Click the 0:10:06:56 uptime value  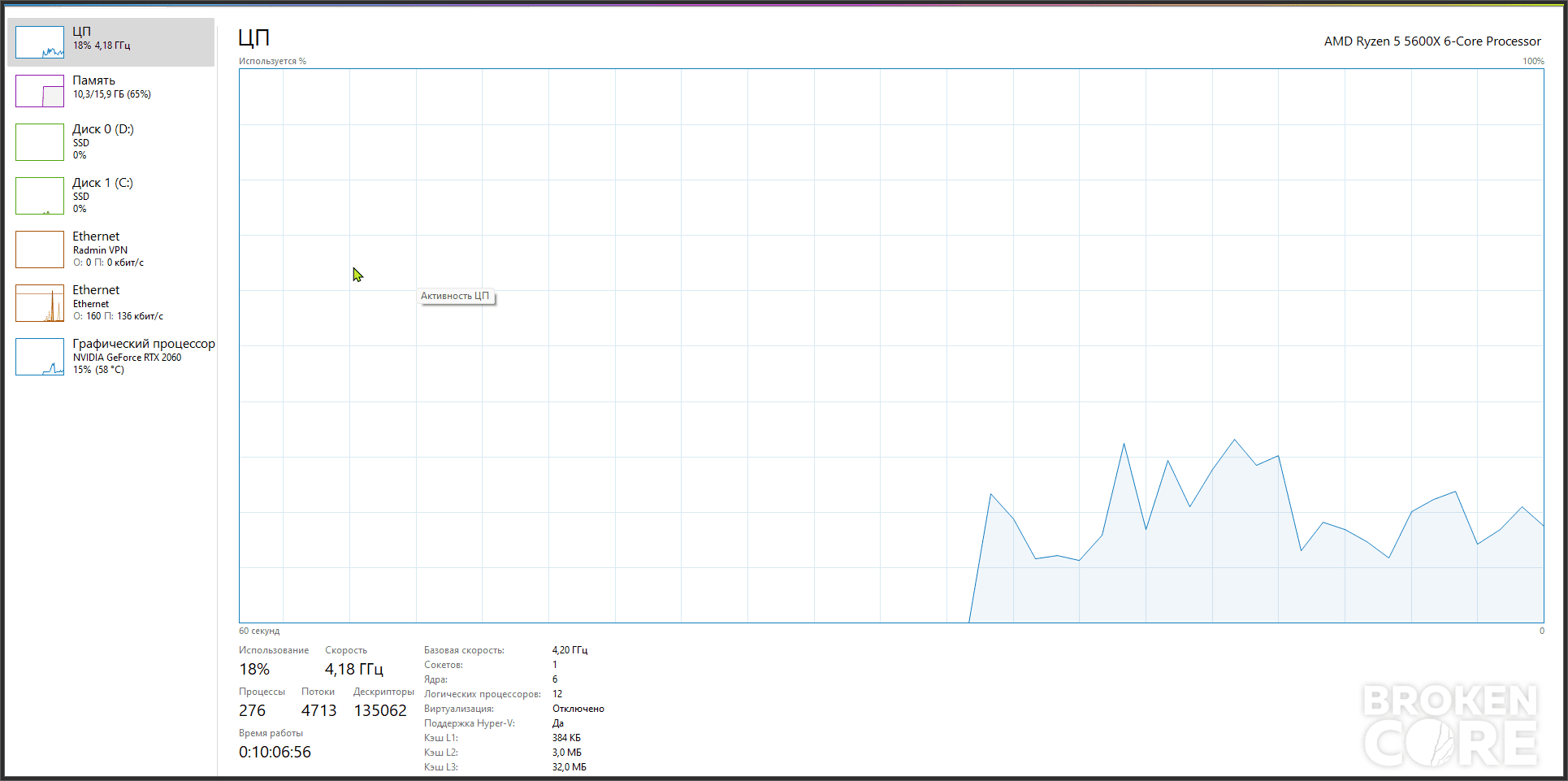[x=275, y=753]
